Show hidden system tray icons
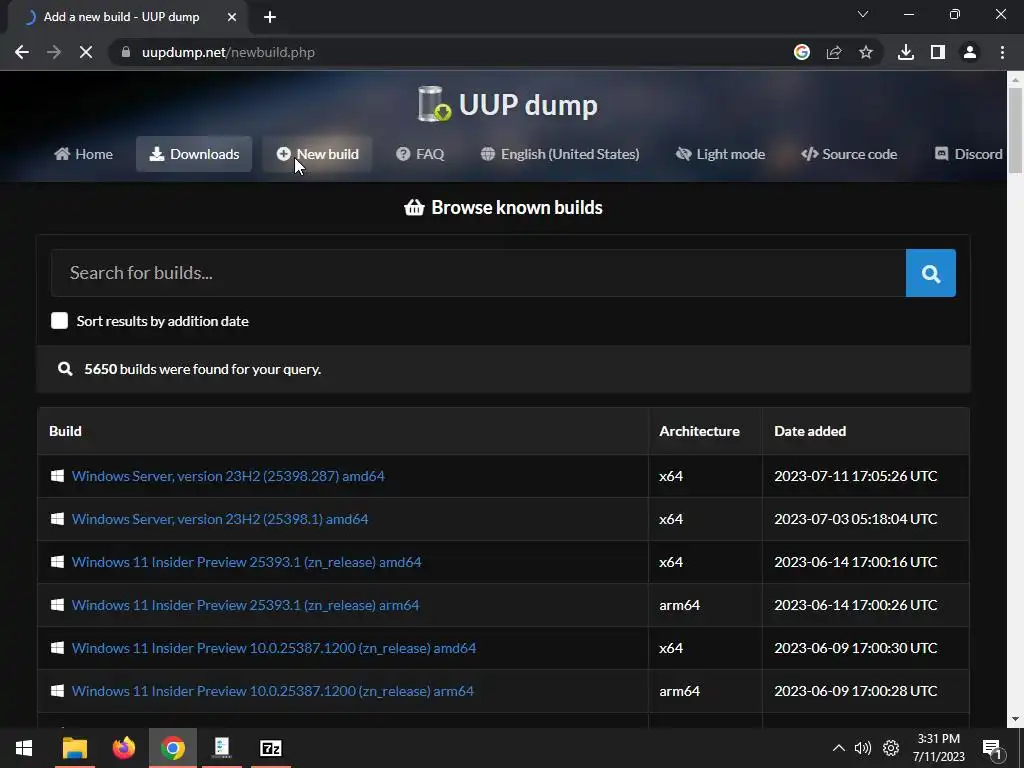1024x768 pixels. click(x=839, y=748)
